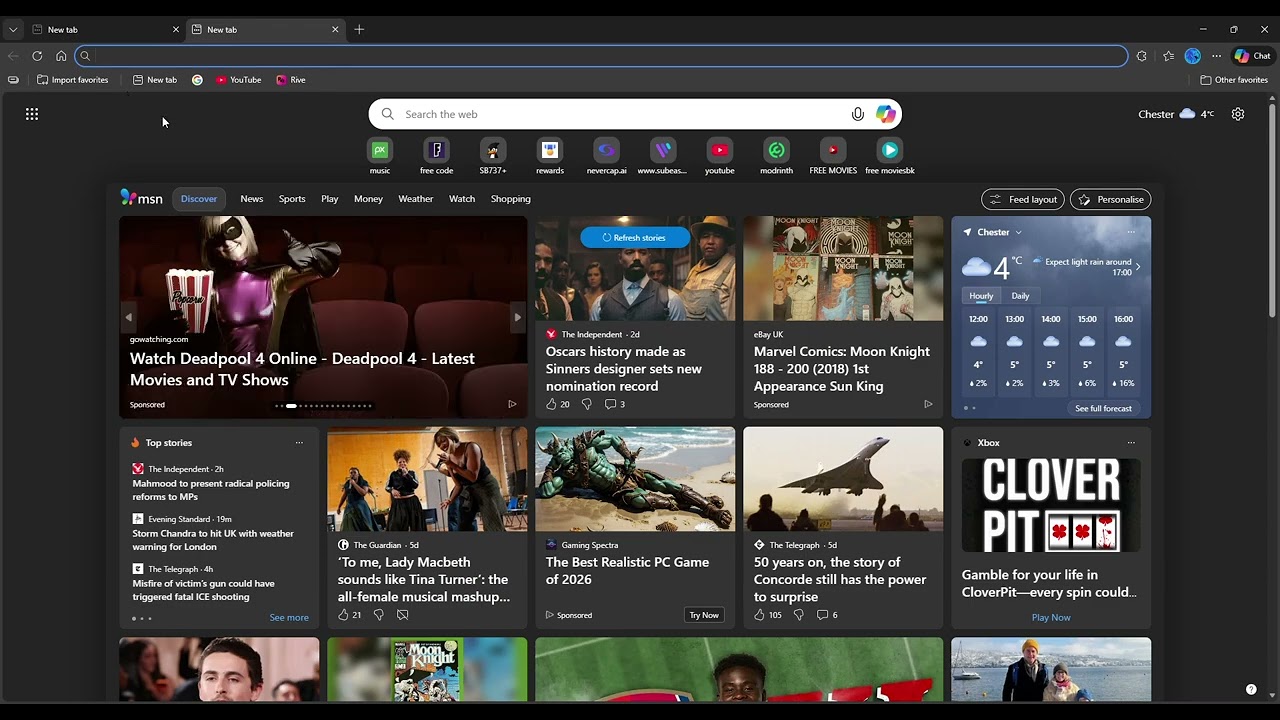Open the Money feed tab

pos(368,199)
